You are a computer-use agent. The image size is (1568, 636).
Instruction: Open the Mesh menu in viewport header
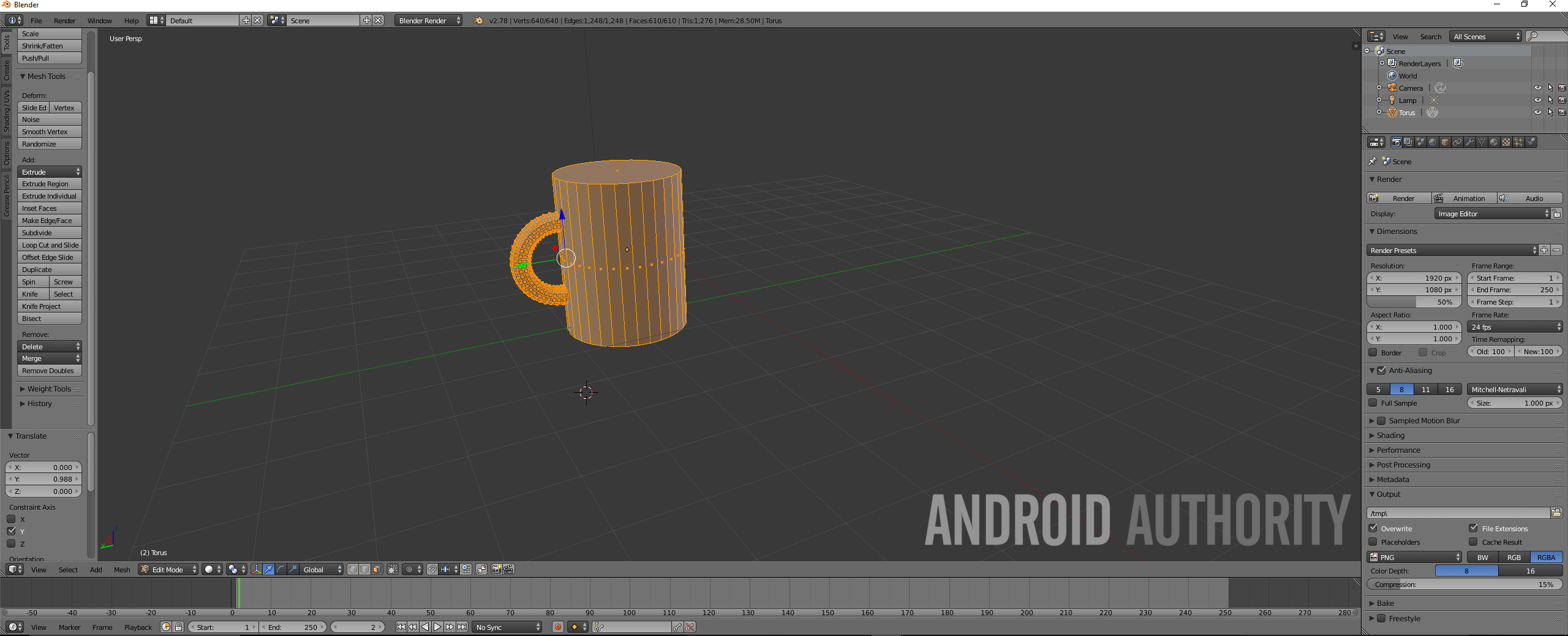[121, 570]
